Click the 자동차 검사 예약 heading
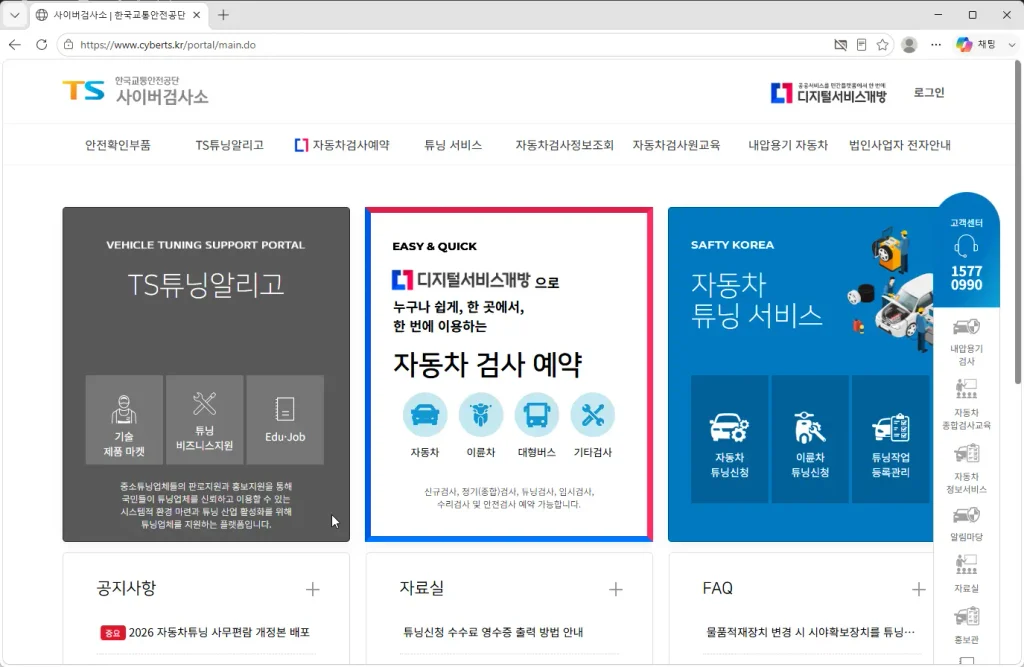1024x667 pixels. tap(487, 365)
